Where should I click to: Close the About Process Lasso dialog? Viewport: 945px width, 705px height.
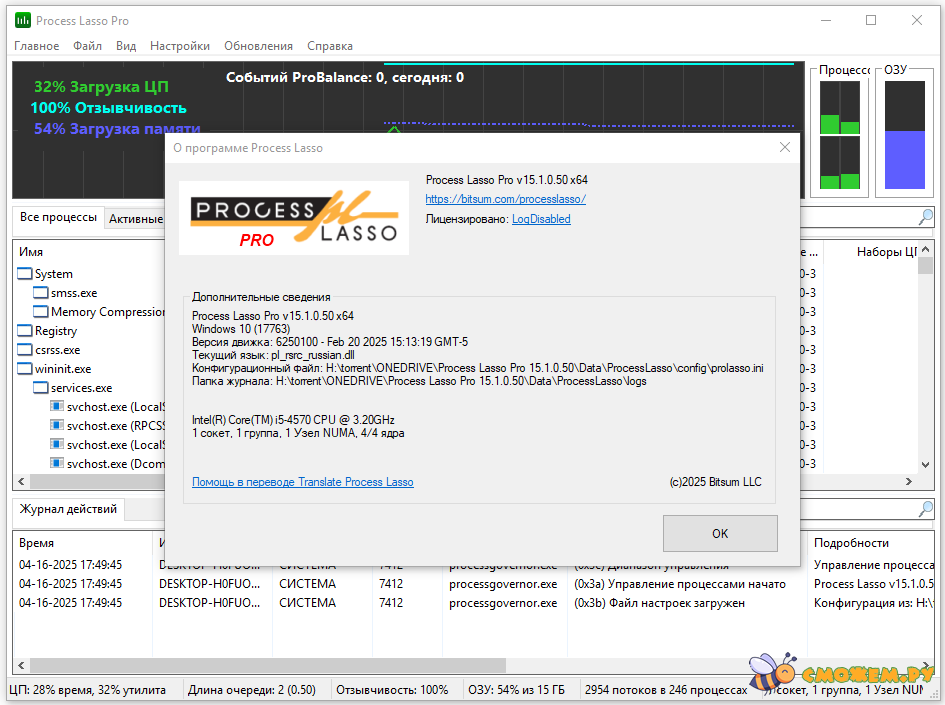pos(785,148)
